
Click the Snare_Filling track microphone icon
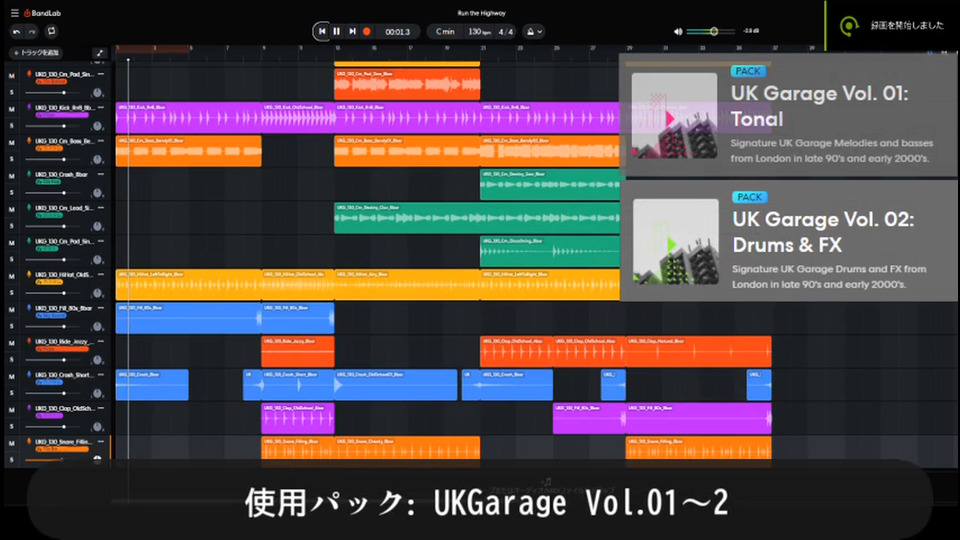29,441
